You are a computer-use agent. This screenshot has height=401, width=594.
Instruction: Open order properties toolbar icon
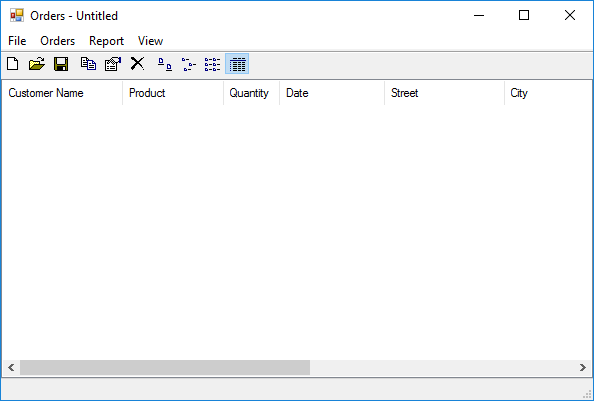tap(113, 64)
